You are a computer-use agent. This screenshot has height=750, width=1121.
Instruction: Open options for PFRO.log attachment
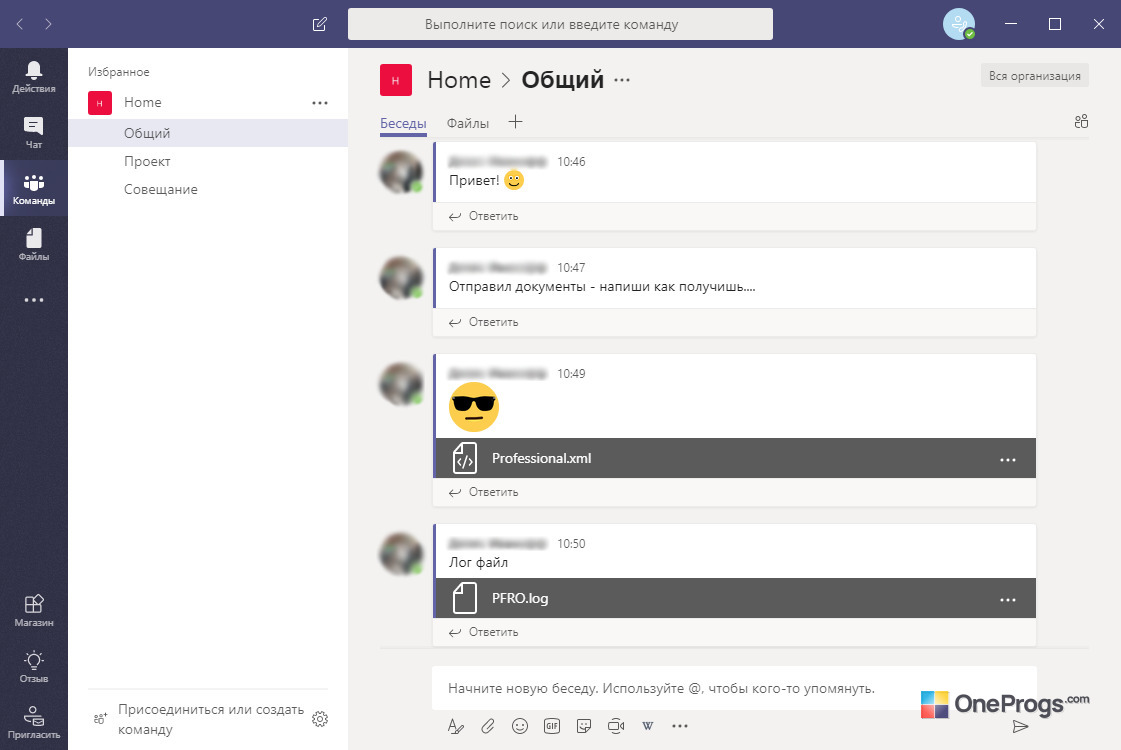pos(1007,600)
